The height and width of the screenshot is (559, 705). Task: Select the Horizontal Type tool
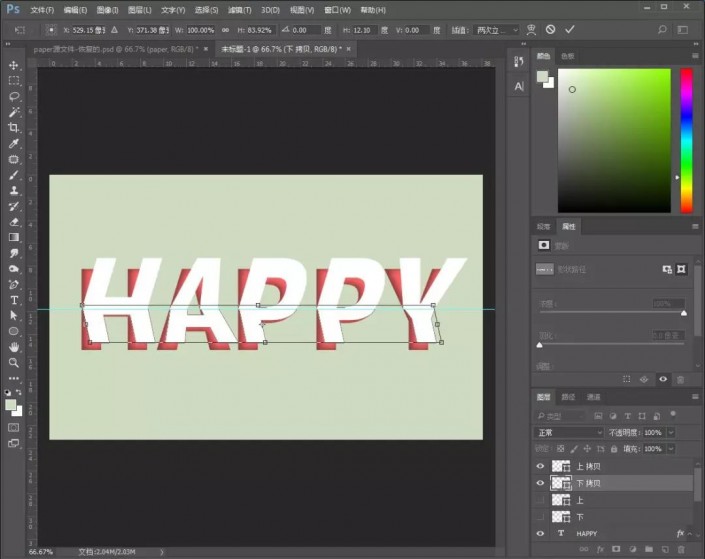coord(14,300)
